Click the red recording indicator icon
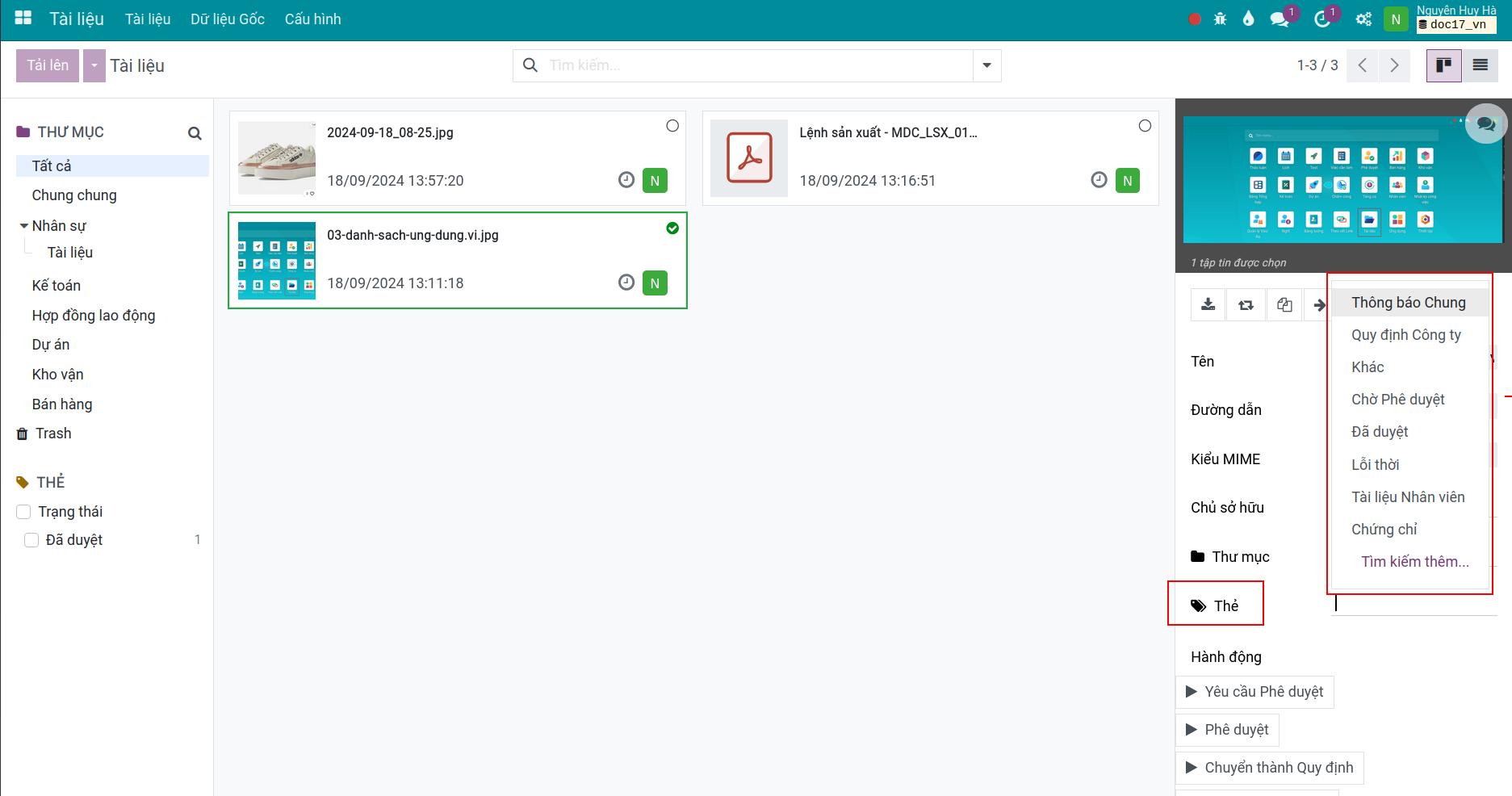 click(x=1195, y=19)
